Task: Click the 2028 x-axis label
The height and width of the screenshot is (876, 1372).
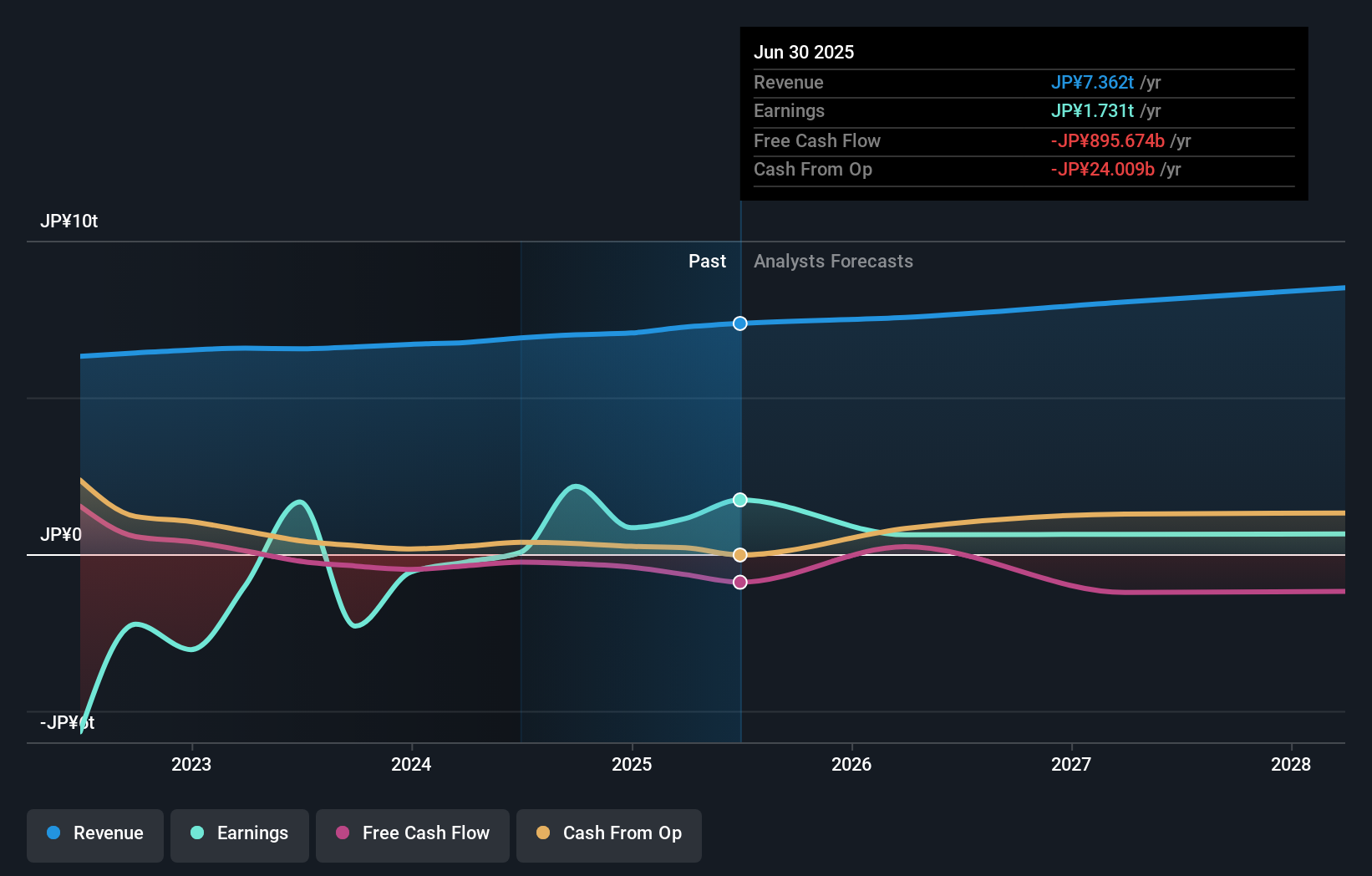Action: point(1291,764)
